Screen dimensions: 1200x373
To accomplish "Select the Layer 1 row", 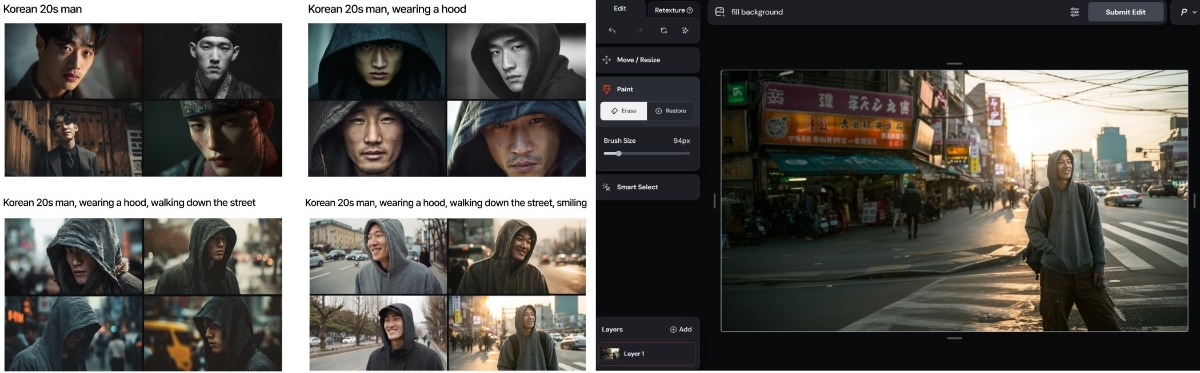I will (x=648, y=353).
